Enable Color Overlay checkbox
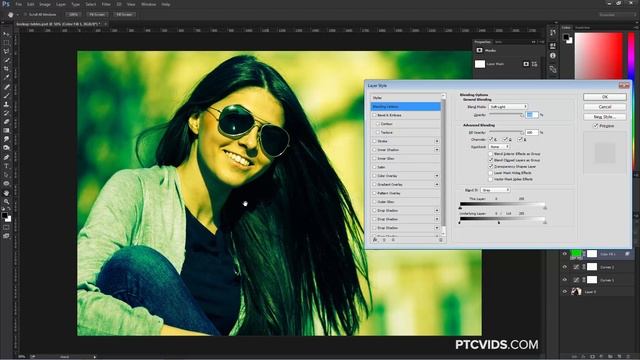 [x=374, y=176]
